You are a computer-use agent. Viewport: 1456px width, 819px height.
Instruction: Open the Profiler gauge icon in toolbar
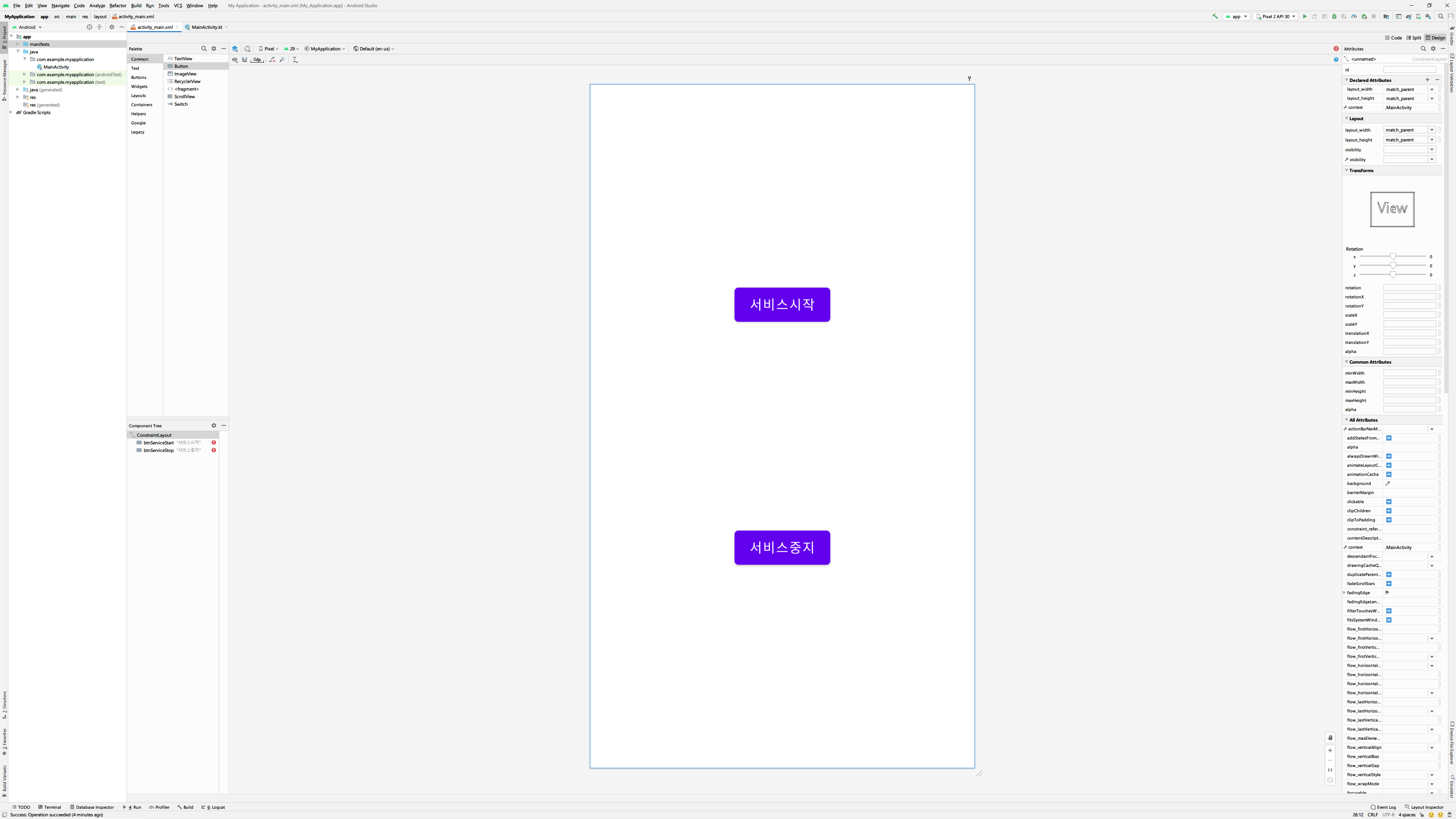tap(1354, 16)
